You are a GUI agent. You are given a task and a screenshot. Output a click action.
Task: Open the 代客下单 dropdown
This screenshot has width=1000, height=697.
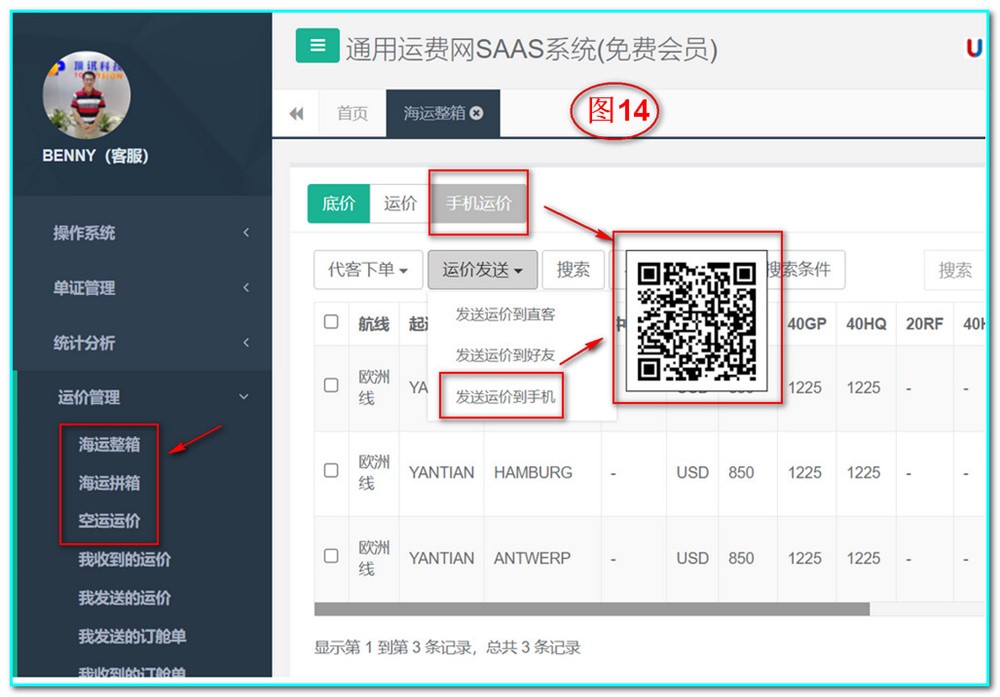367,270
